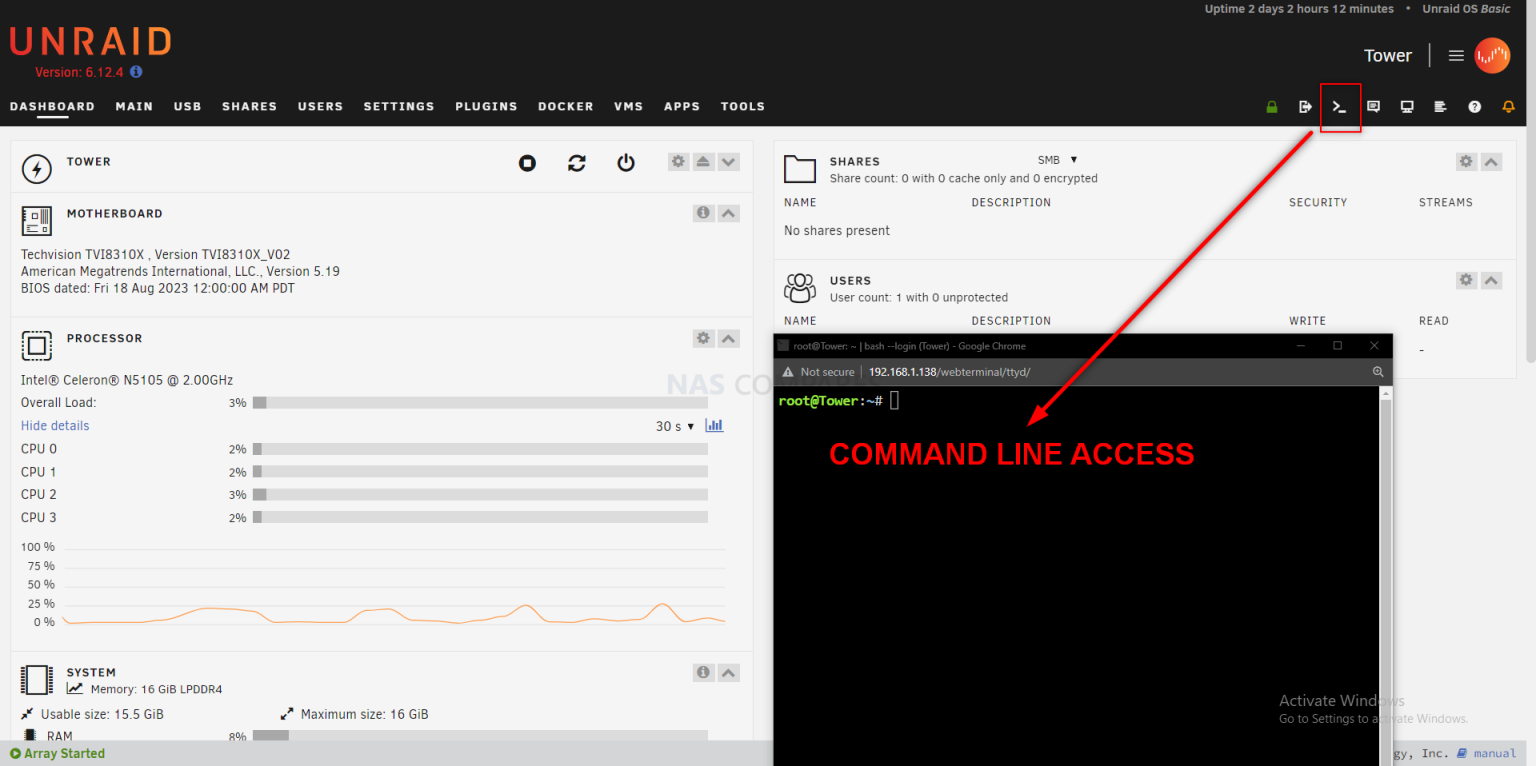
Task: Click the Tower tile eject-style triangle icon
Action: [x=704, y=161]
